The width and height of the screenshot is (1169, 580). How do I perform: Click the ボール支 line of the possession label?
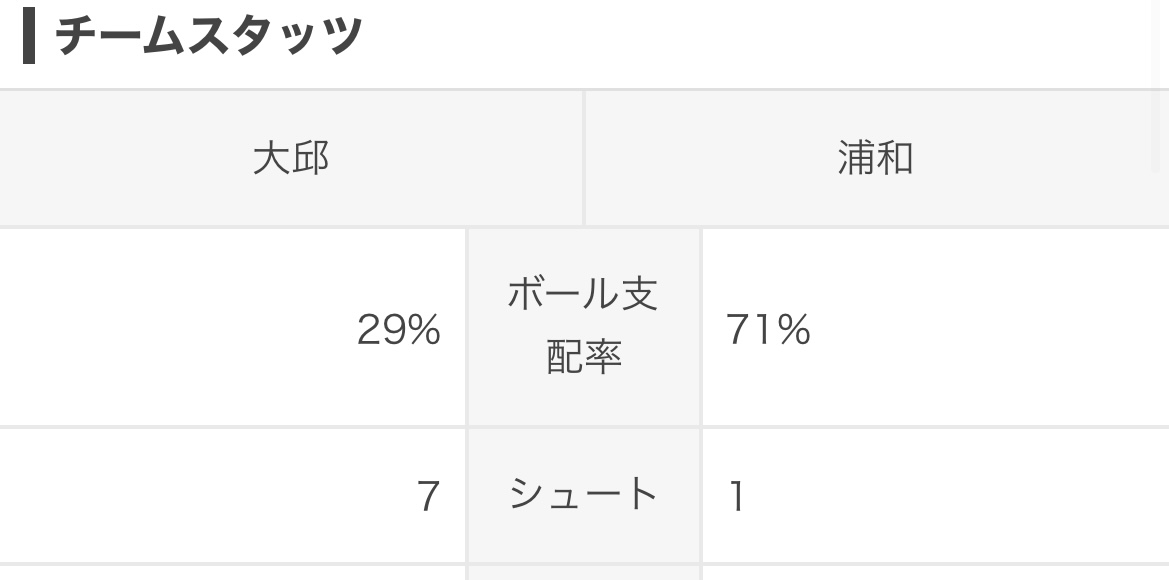[x=583, y=294]
